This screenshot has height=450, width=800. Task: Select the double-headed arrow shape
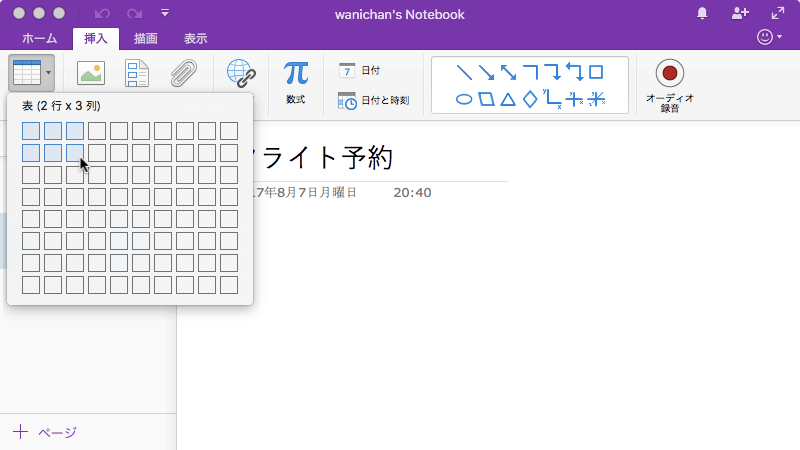[x=508, y=72]
